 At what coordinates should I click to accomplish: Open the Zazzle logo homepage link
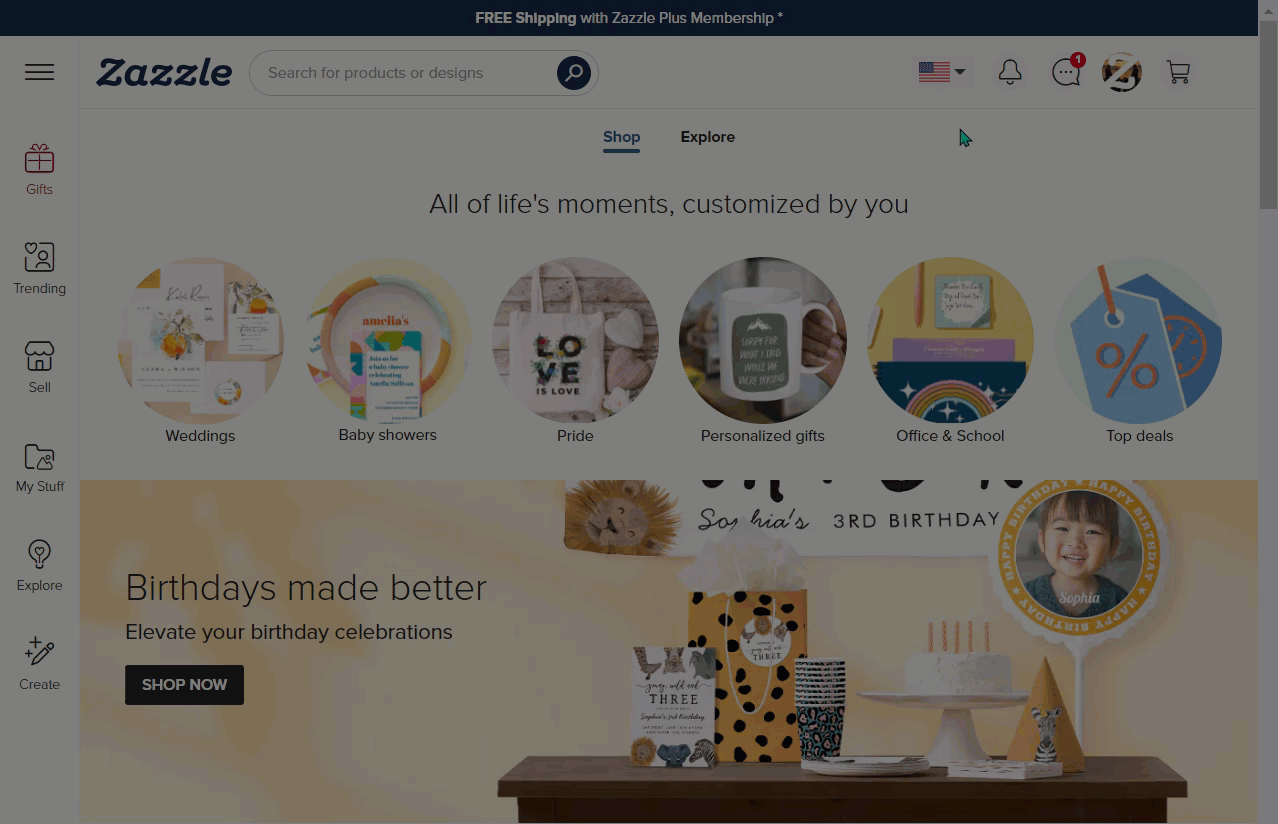coord(164,73)
